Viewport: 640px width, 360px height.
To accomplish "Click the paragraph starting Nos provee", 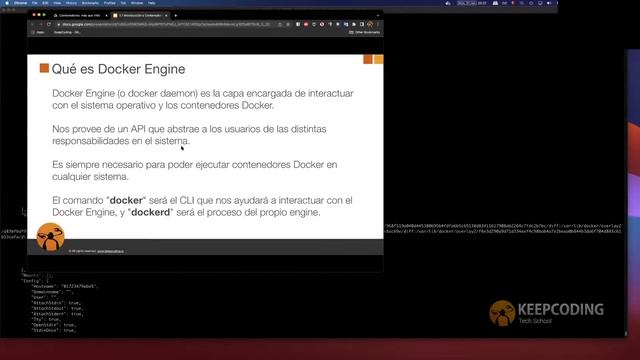I will [189, 135].
